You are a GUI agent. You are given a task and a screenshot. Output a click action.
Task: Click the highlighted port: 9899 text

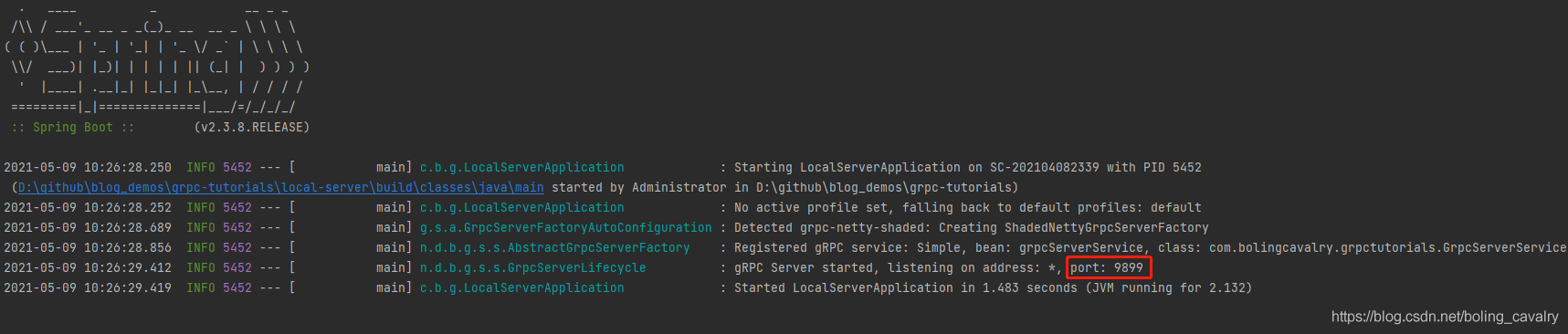point(1107,267)
